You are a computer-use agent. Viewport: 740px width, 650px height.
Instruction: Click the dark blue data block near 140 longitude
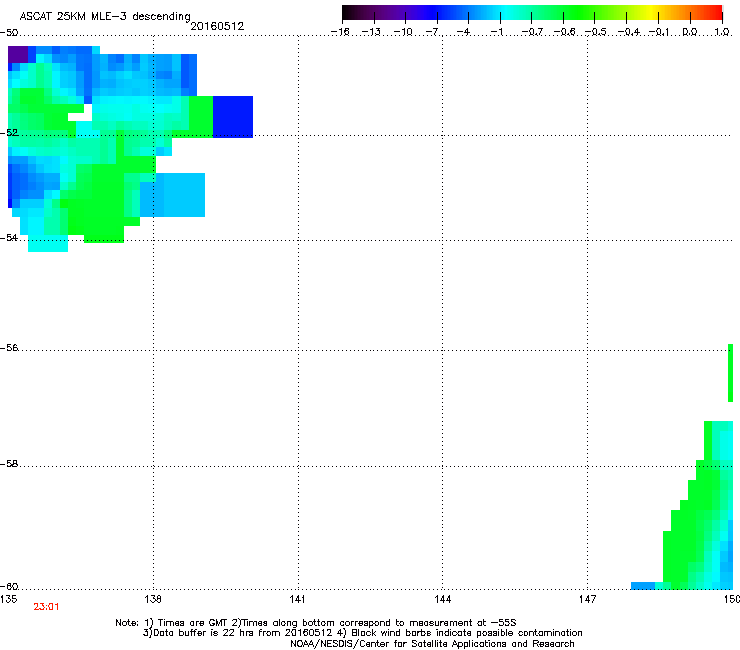click(233, 117)
